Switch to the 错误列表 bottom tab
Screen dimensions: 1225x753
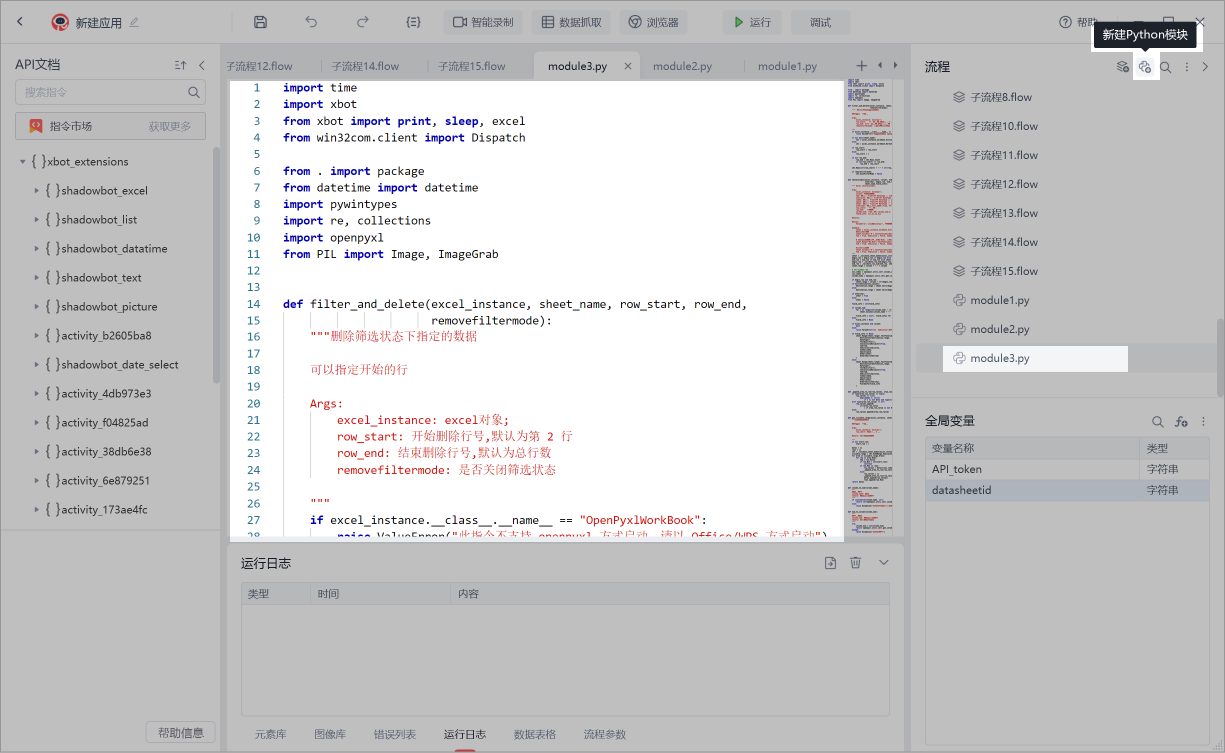(395, 734)
